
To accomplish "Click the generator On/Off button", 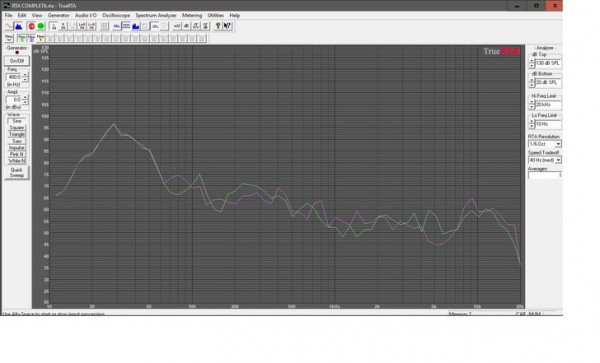I will point(17,61).
